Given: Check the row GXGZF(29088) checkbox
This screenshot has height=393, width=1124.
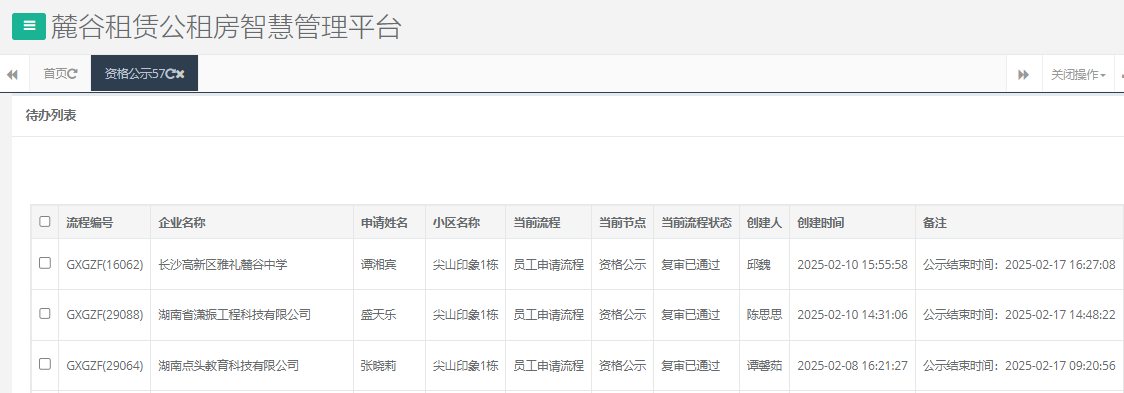Looking at the screenshot, I should coord(44,313).
